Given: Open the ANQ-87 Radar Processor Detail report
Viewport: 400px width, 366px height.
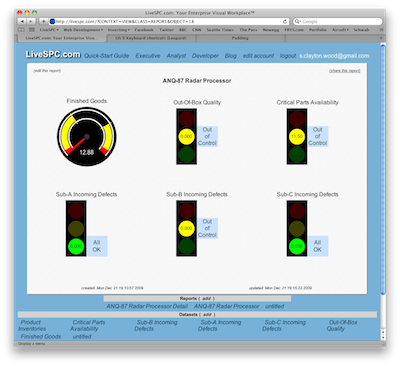Looking at the screenshot, I should (147, 306).
